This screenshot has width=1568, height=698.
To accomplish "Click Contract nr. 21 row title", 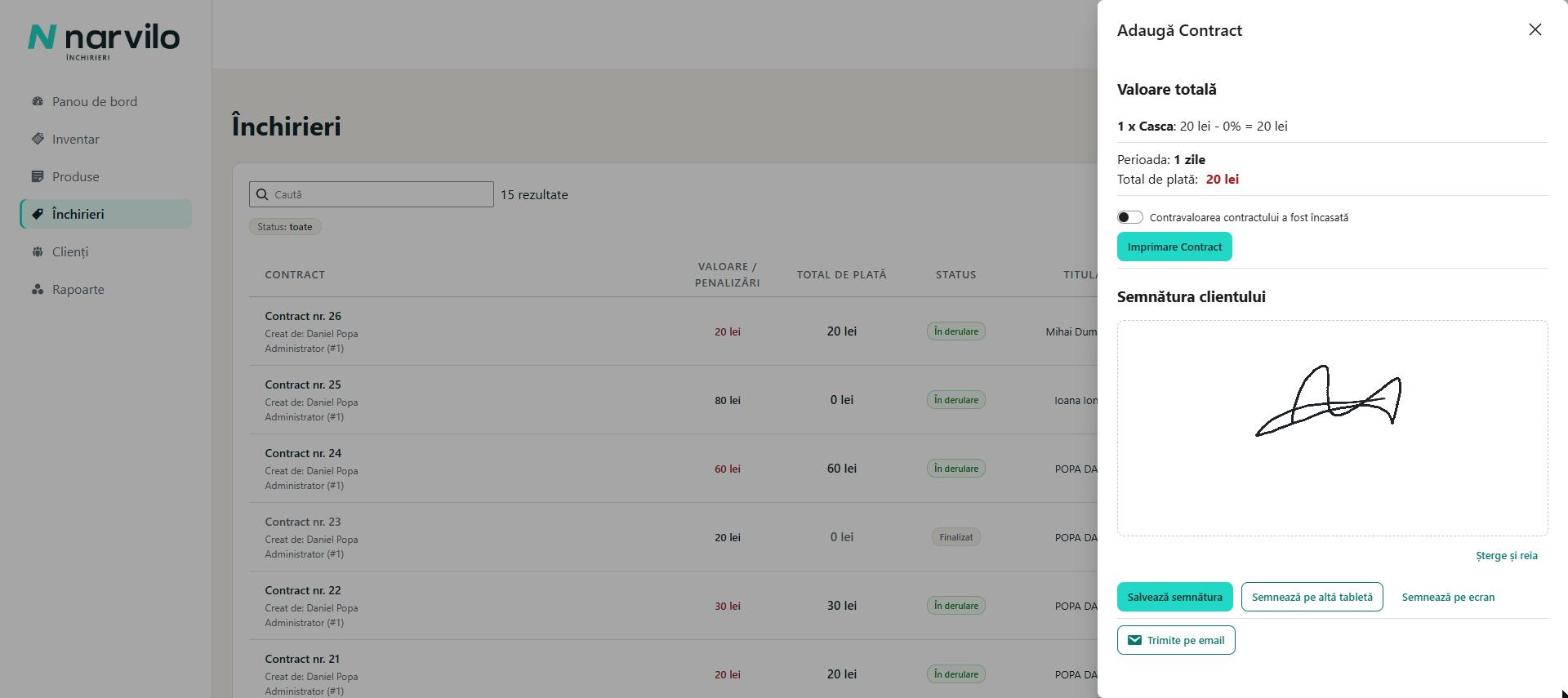I will pos(303,659).
